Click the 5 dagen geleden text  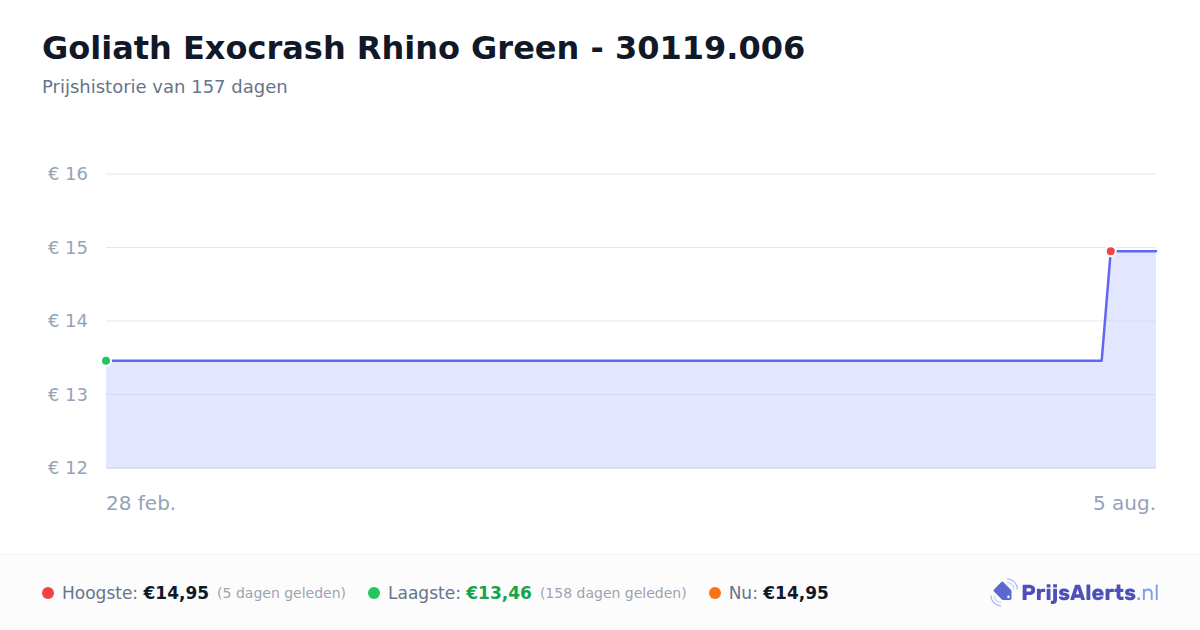(281, 593)
